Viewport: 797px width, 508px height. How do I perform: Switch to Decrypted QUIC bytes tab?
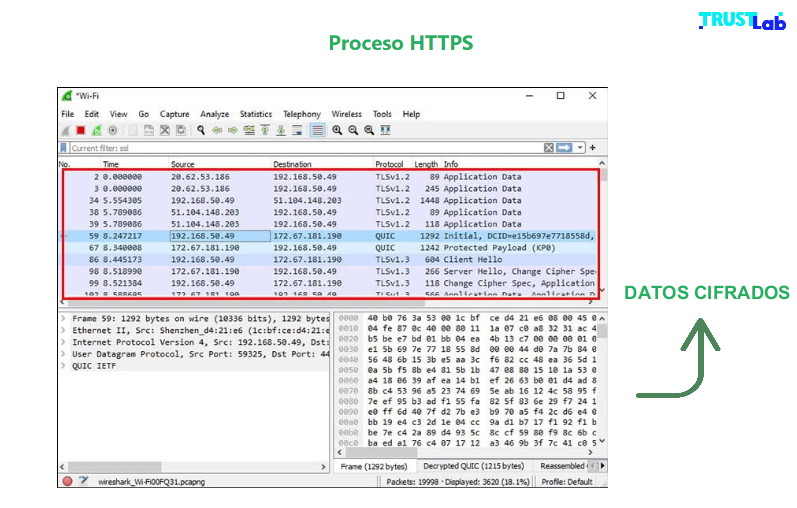[473, 466]
